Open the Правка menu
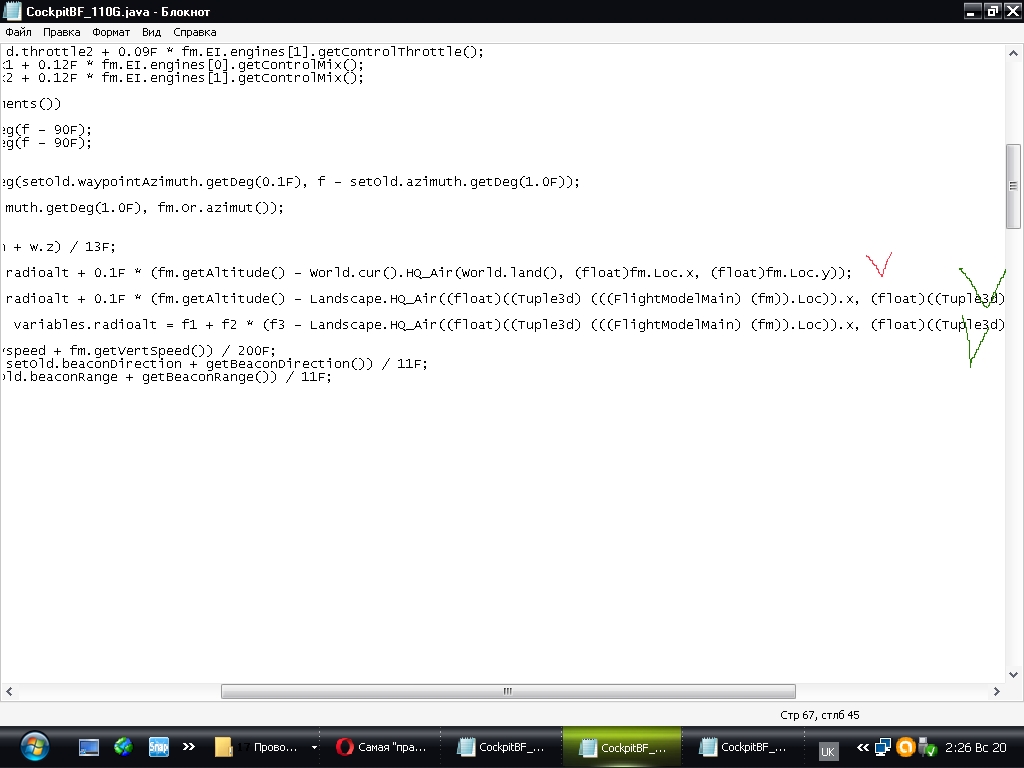 coord(61,32)
